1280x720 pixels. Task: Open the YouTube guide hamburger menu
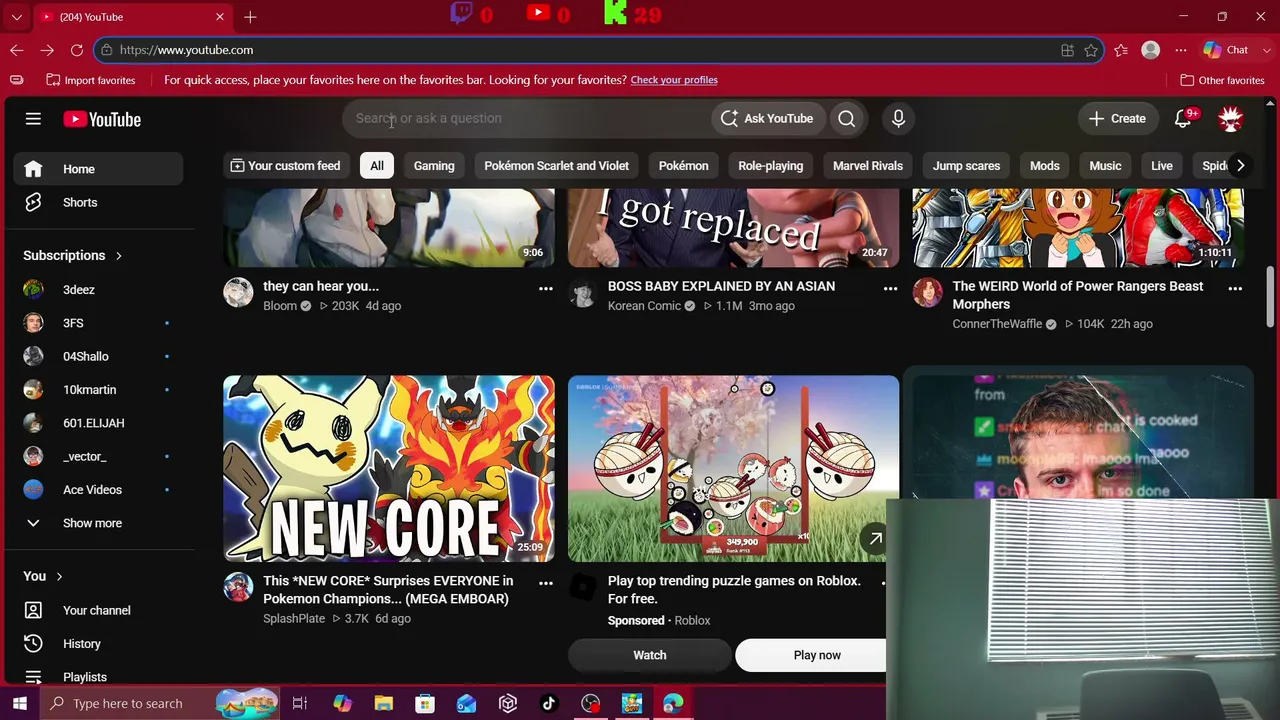pos(33,119)
